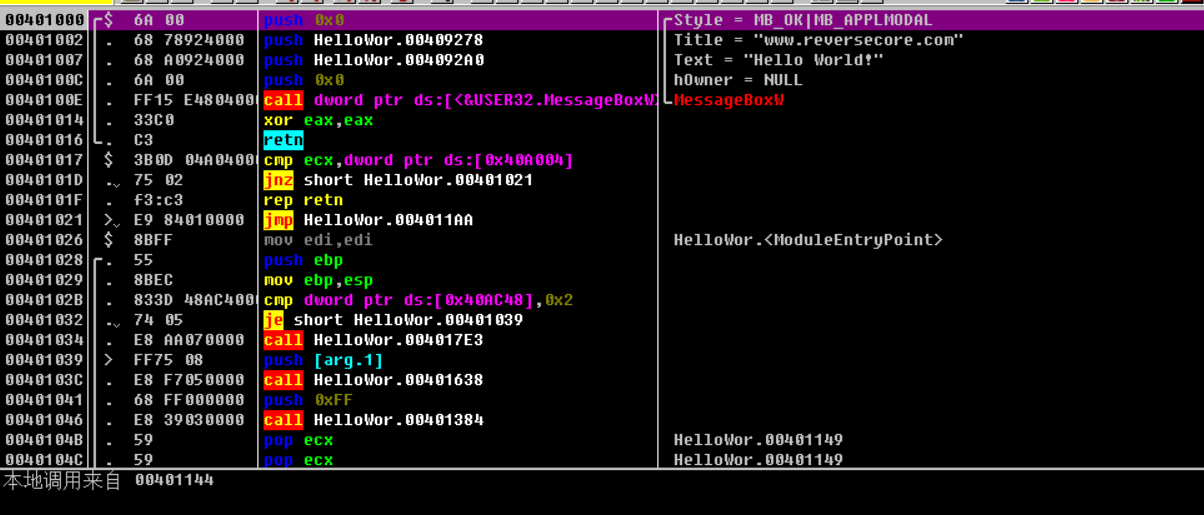Image resolution: width=1204 pixels, height=515 pixels.
Task: Click the push [arg.1] instruction
Action: pyautogui.click(x=323, y=360)
